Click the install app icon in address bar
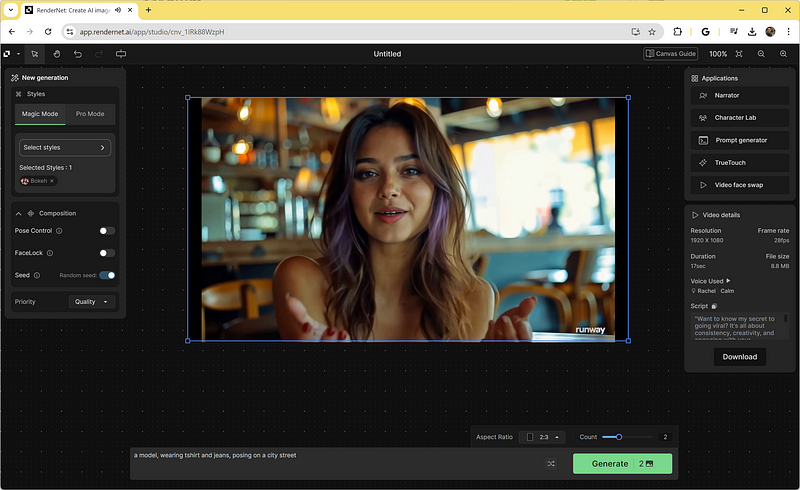 (636, 32)
